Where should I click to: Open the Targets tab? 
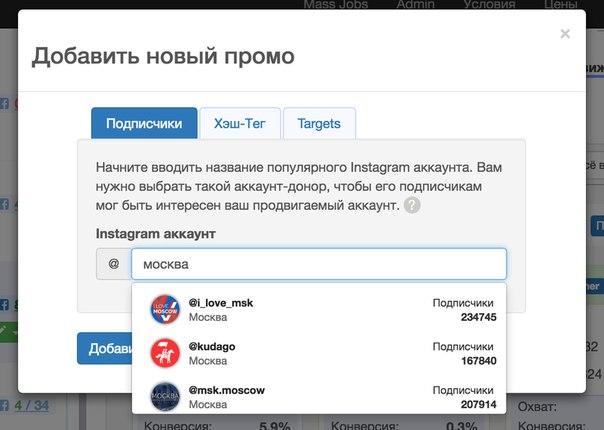coord(319,123)
